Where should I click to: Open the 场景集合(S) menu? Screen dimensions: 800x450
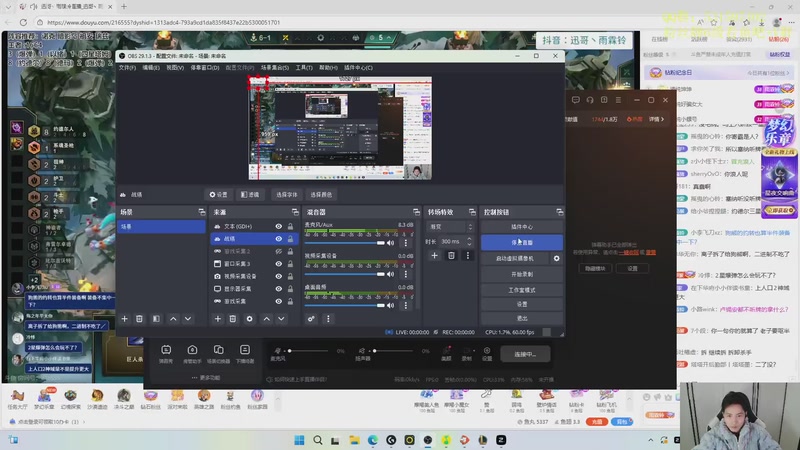[x=275, y=67]
